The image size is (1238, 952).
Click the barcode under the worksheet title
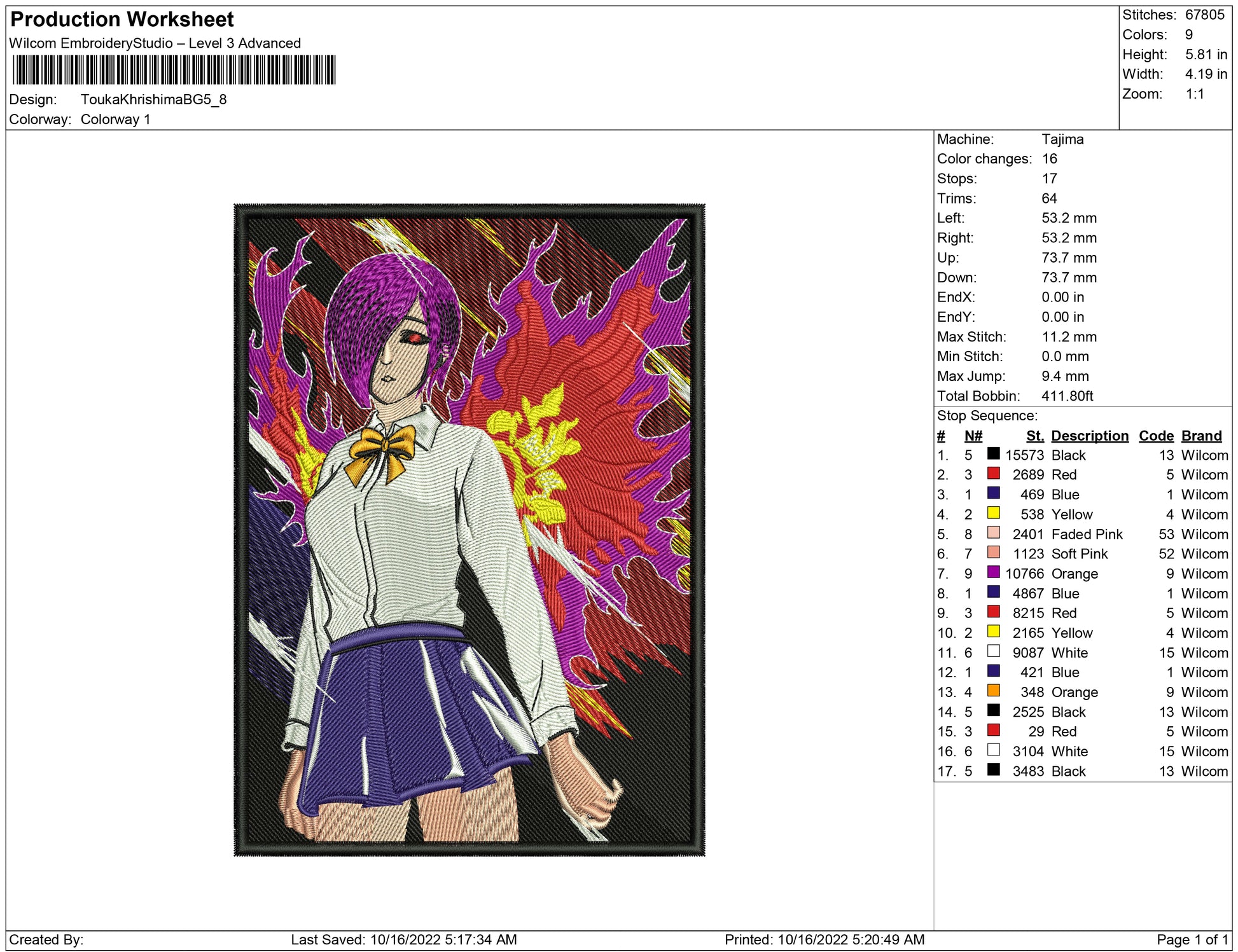tap(174, 70)
